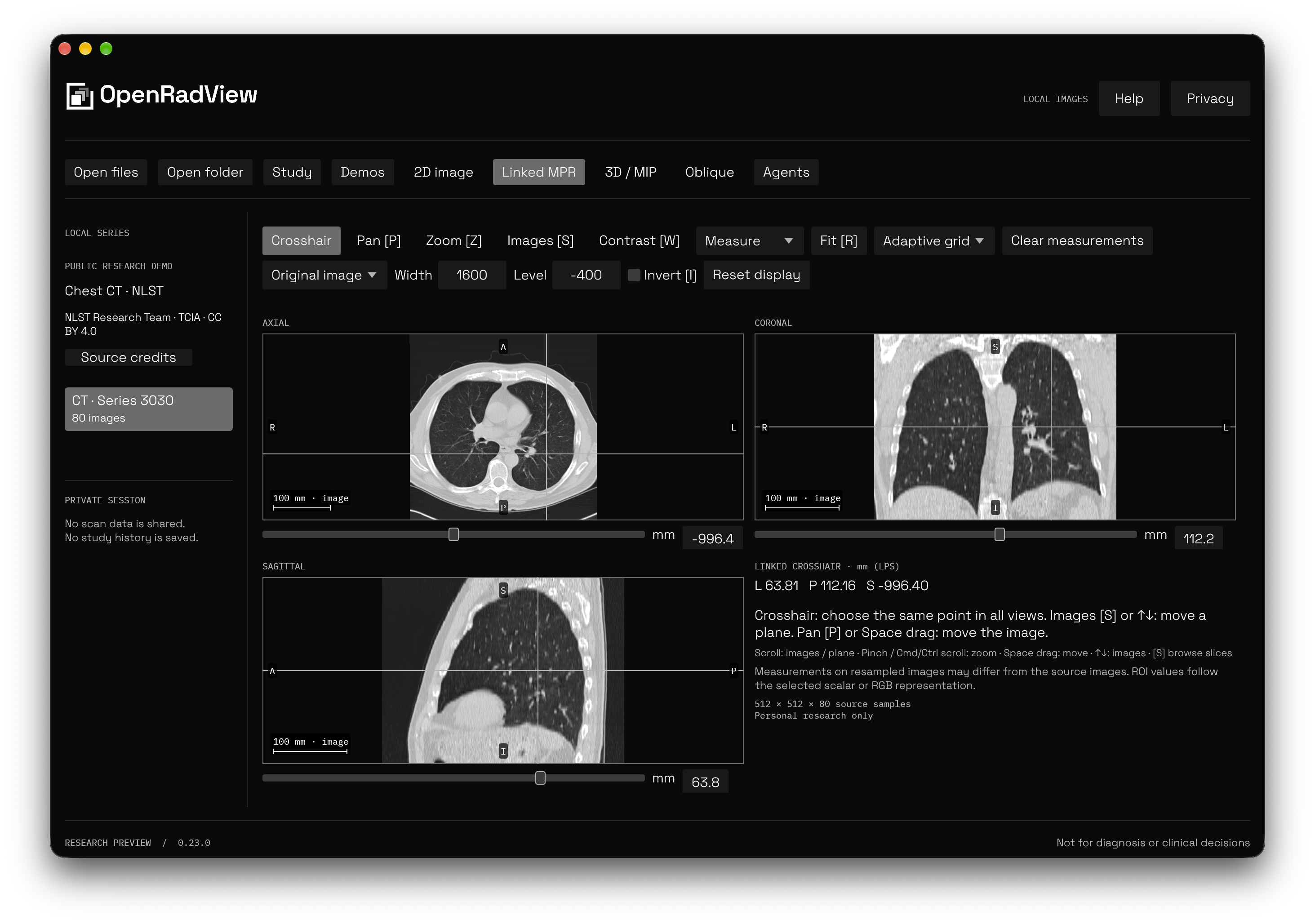Select the Oblique tab
The height and width of the screenshot is (924, 1315).
[709, 172]
